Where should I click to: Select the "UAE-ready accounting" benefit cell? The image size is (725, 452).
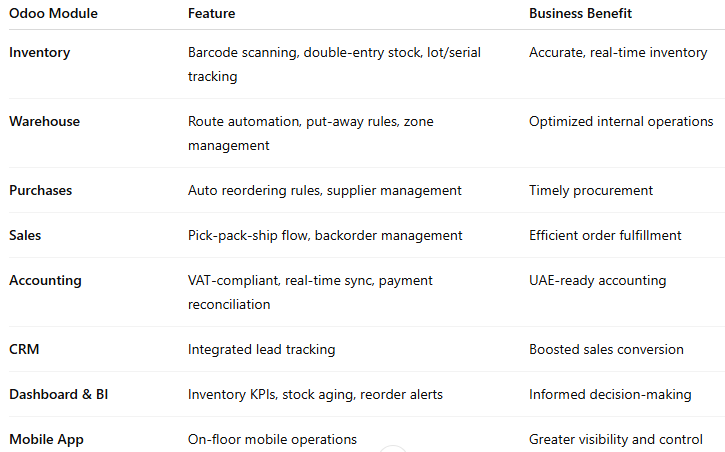597,281
